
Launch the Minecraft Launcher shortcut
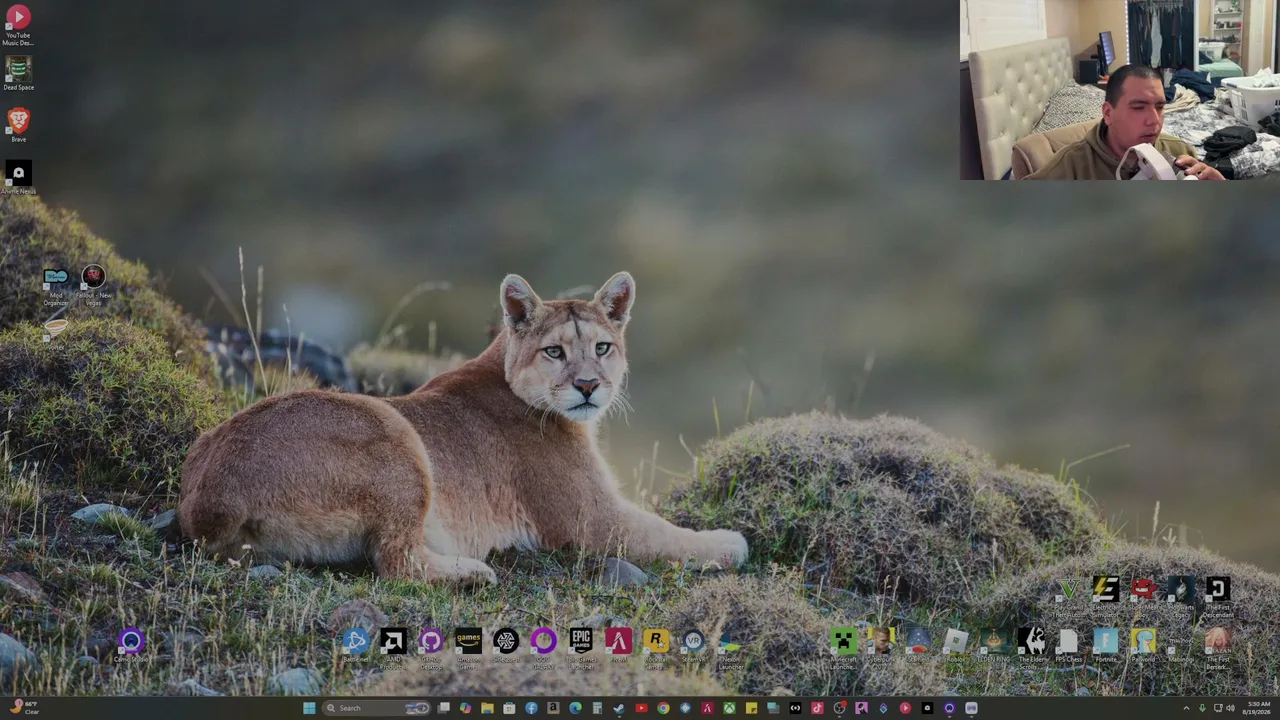coord(843,648)
